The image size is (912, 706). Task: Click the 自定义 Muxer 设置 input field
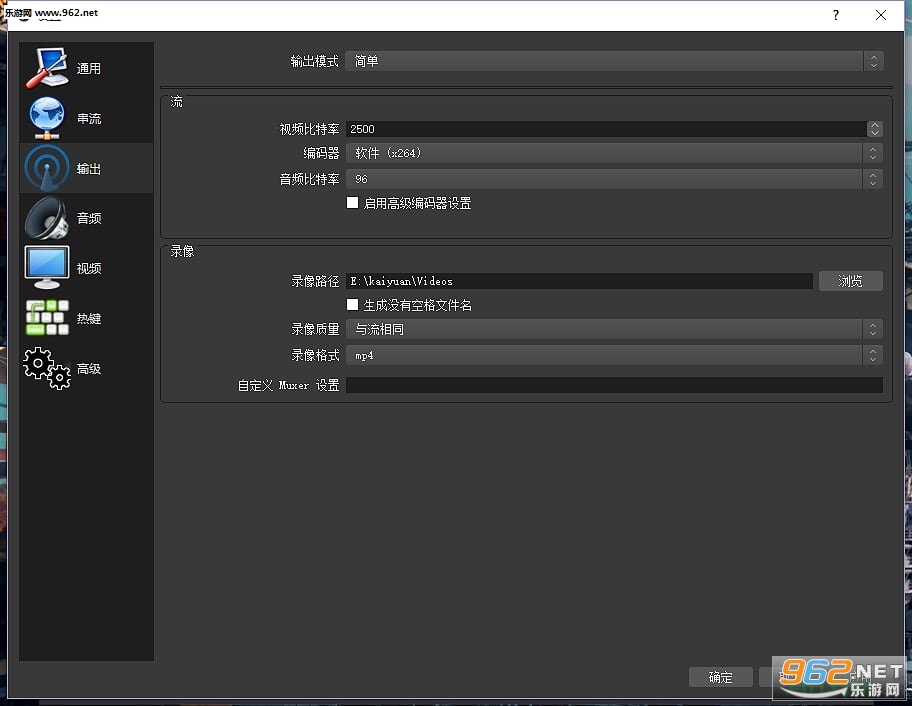pos(614,384)
